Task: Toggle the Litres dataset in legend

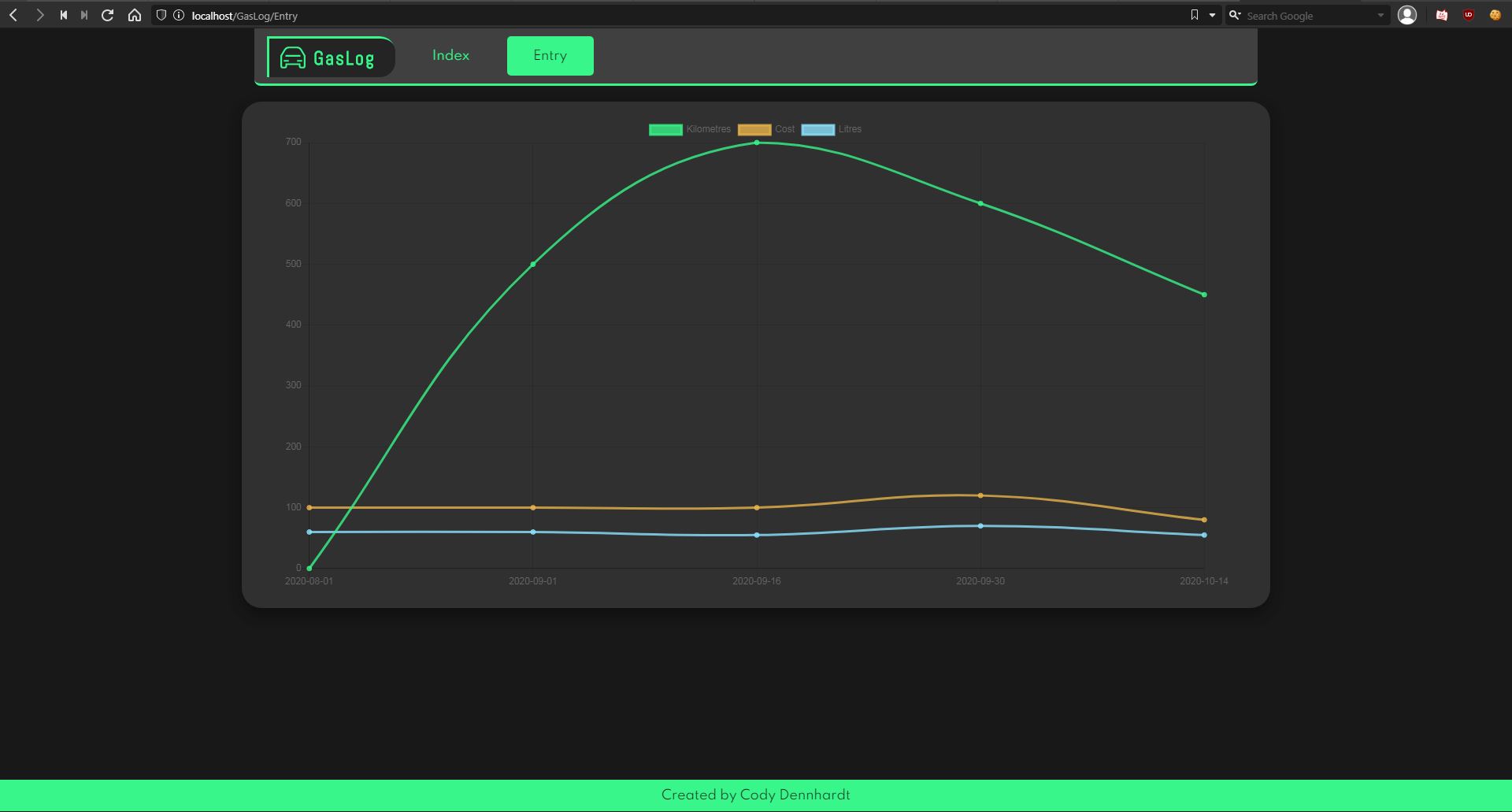Action: (x=817, y=130)
